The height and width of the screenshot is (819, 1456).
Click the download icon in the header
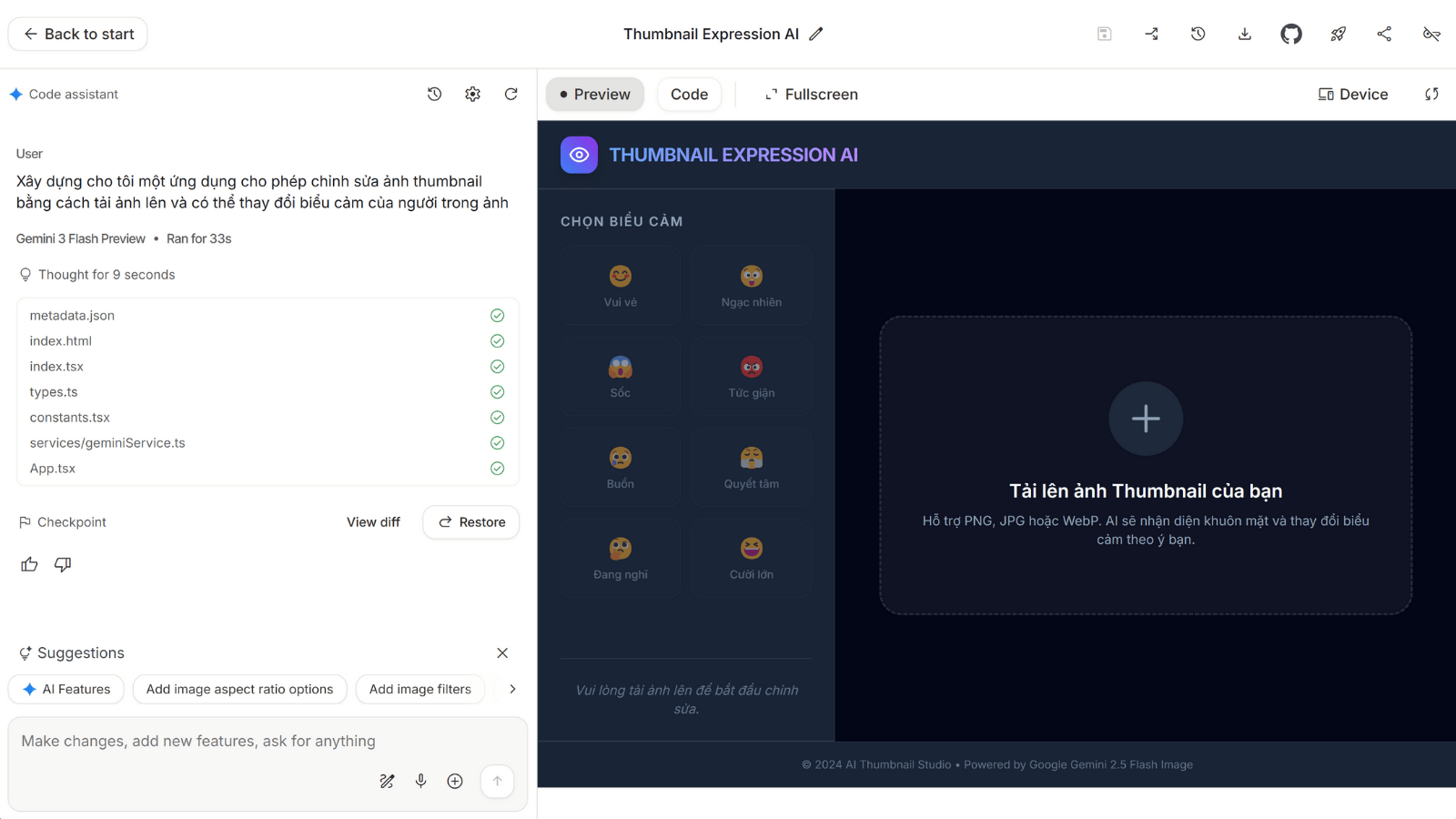click(x=1244, y=34)
